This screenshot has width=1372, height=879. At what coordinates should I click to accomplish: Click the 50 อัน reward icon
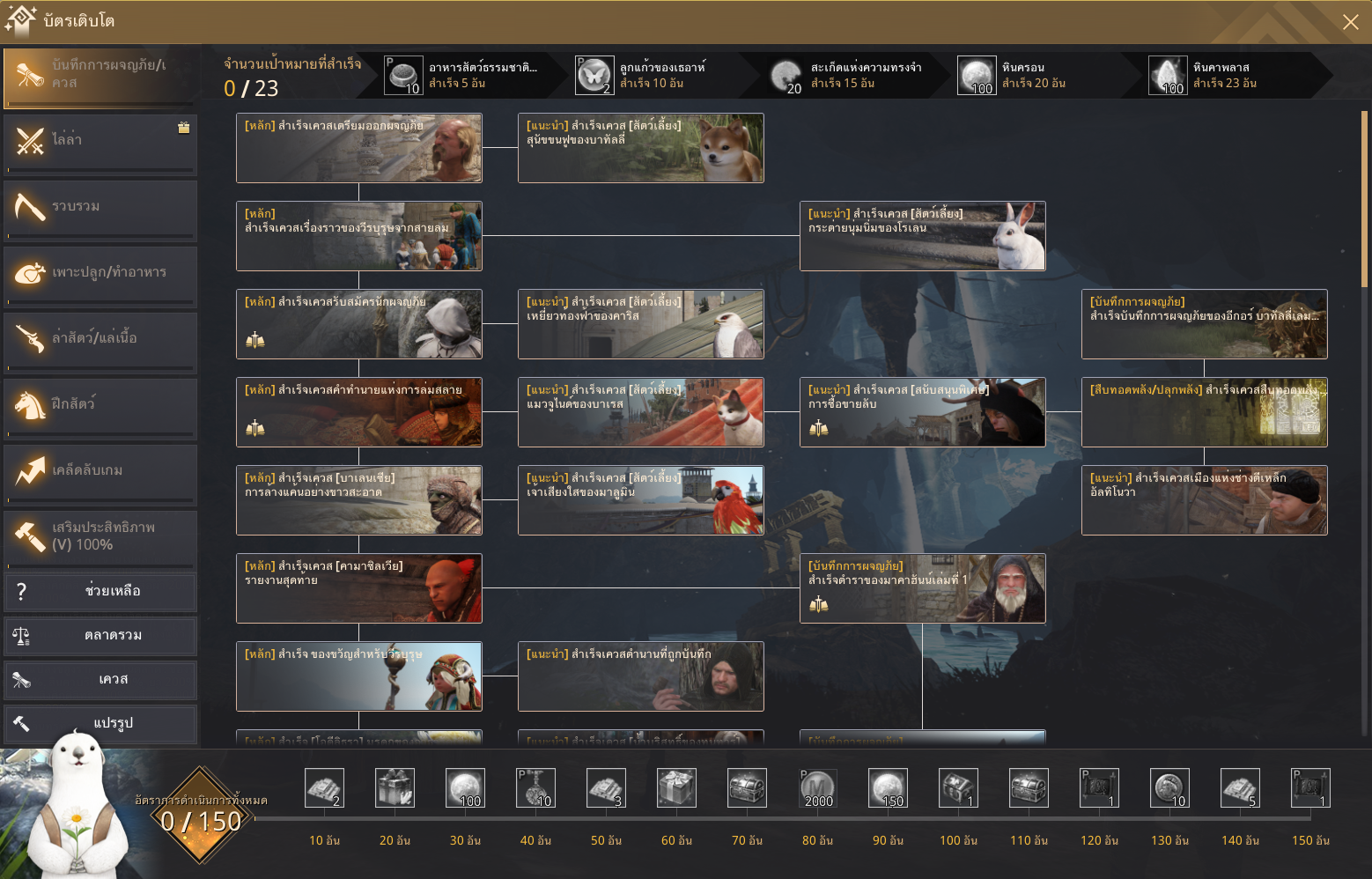(x=606, y=788)
